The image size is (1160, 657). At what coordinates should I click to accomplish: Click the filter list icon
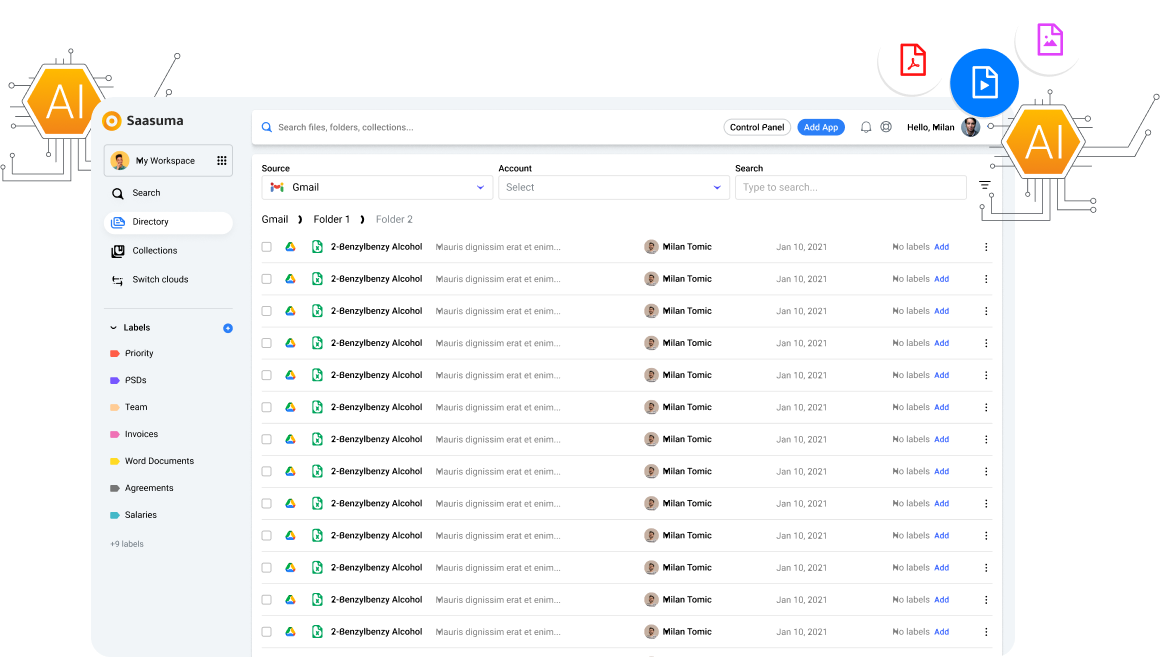[x=985, y=186]
